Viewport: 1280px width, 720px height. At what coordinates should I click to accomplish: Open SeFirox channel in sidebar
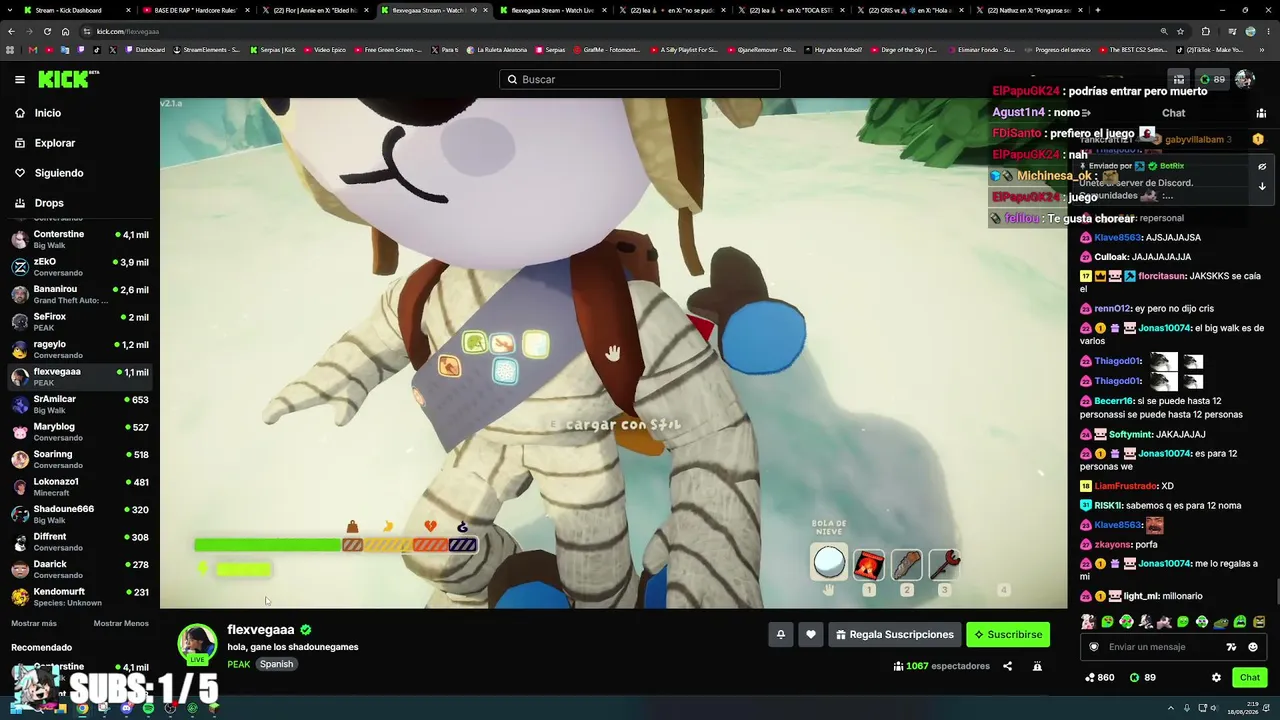pyautogui.click(x=80, y=322)
